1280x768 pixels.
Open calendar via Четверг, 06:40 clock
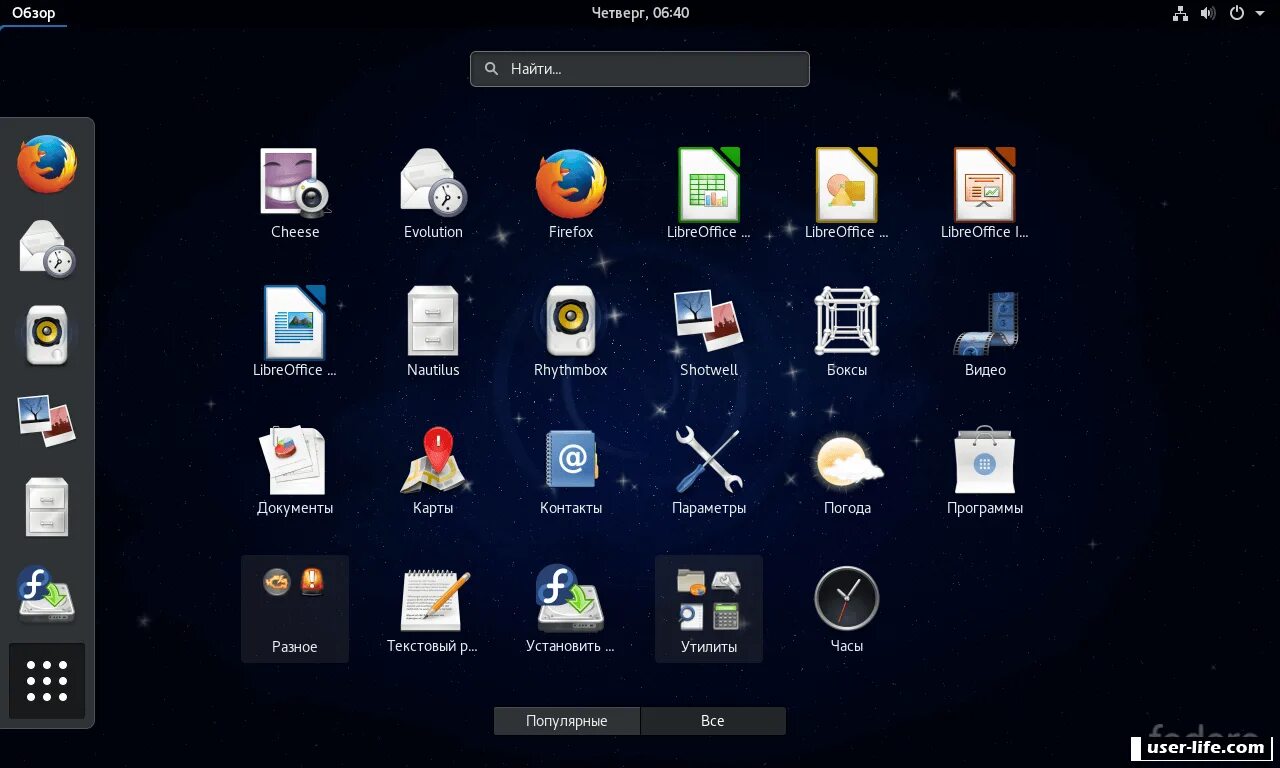point(640,13)
